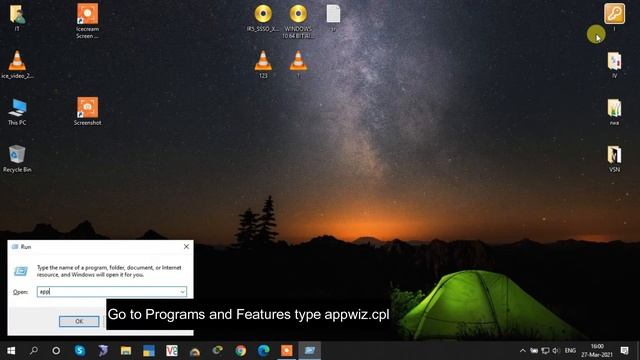Open the Windows Start menu
Viewport: 640px width, 360px height.
click(x=11, y=351)
